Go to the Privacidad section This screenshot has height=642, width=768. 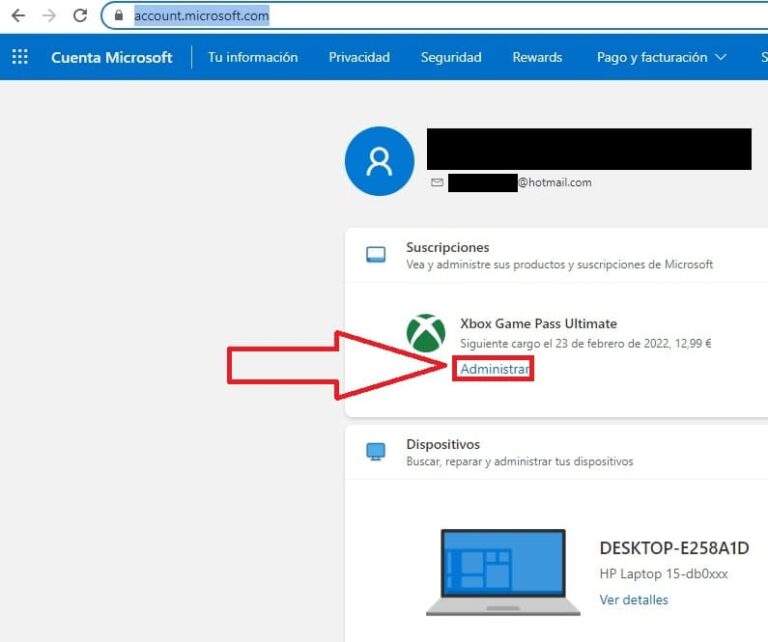(359, 57)
